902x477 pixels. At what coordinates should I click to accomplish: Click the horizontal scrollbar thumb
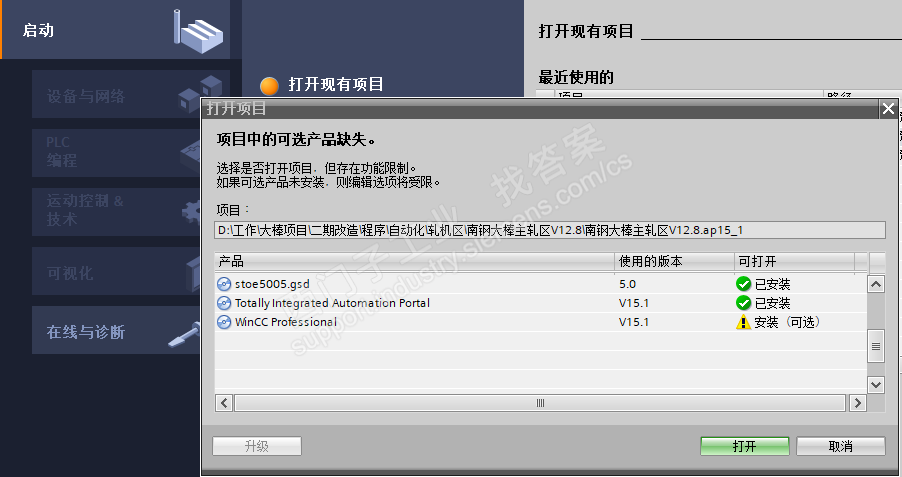tap(540, 403)
